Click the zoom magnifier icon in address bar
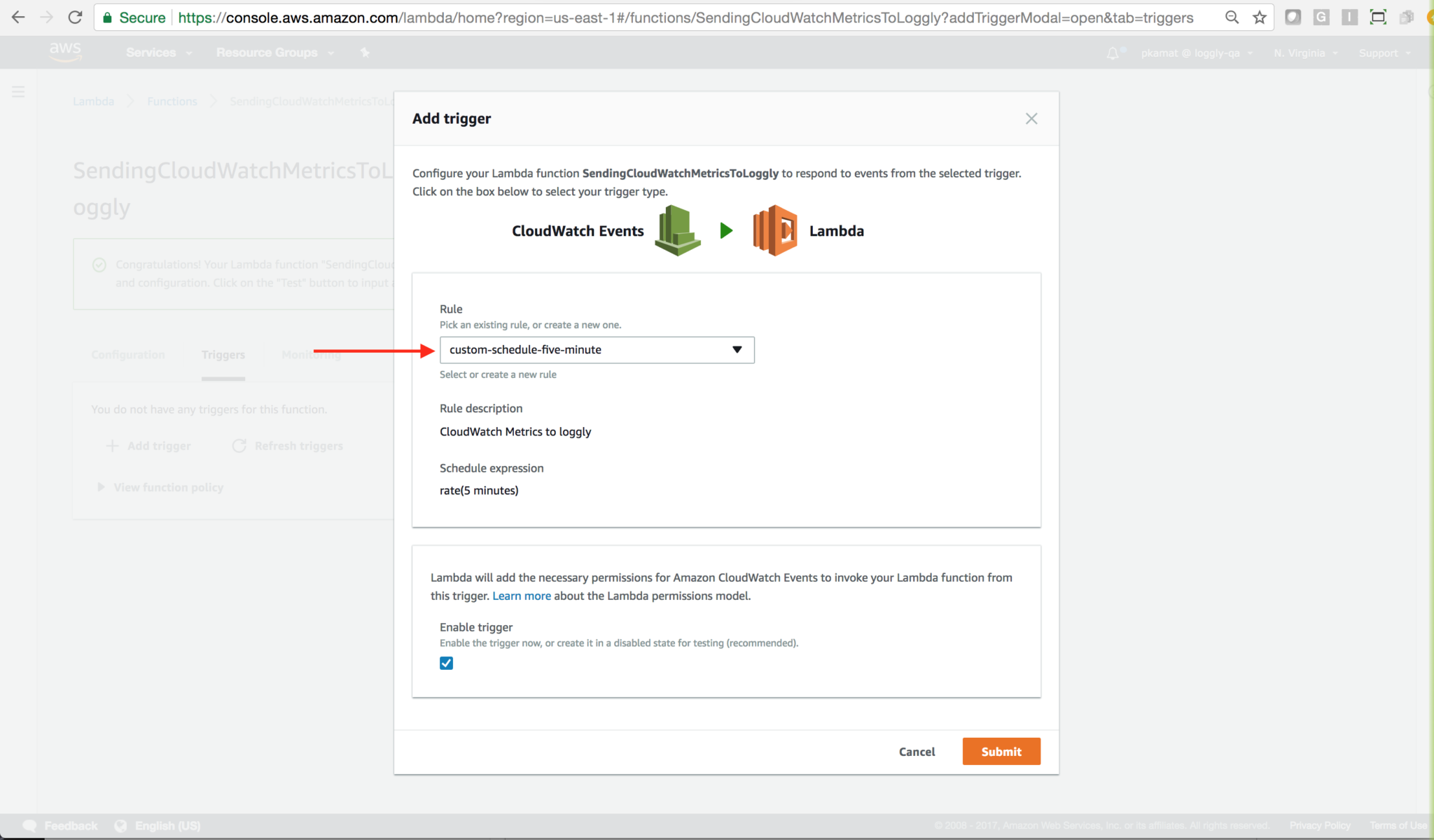Viewport: 1434px width, 840px height. pos(1232,17)
